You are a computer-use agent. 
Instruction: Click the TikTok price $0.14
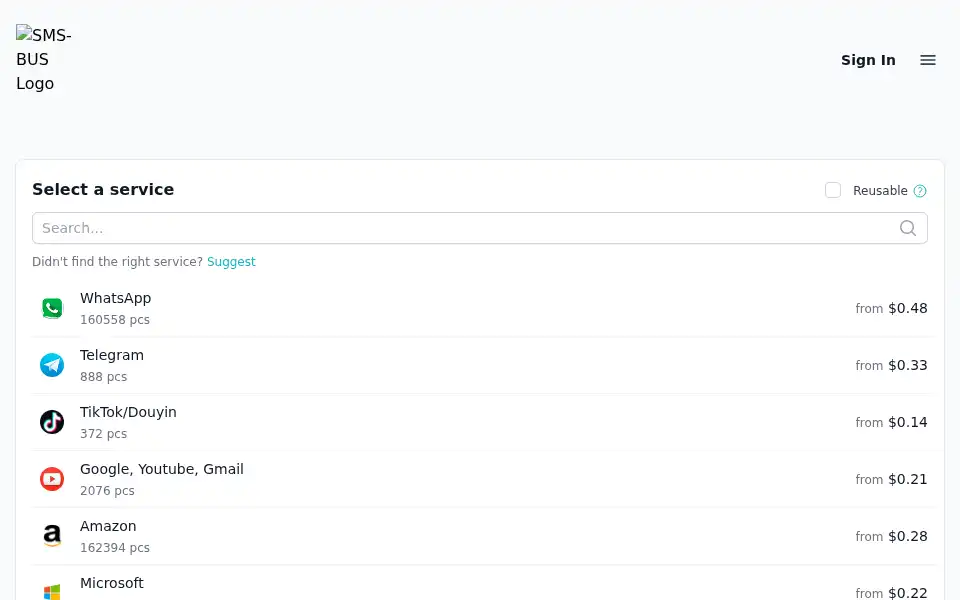click(907, 422)
